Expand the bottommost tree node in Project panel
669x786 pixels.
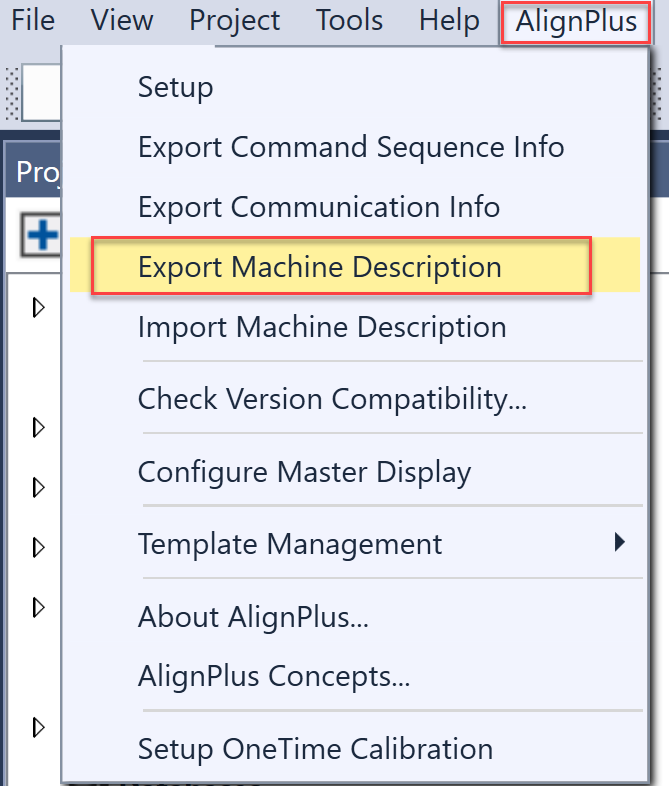39,726
